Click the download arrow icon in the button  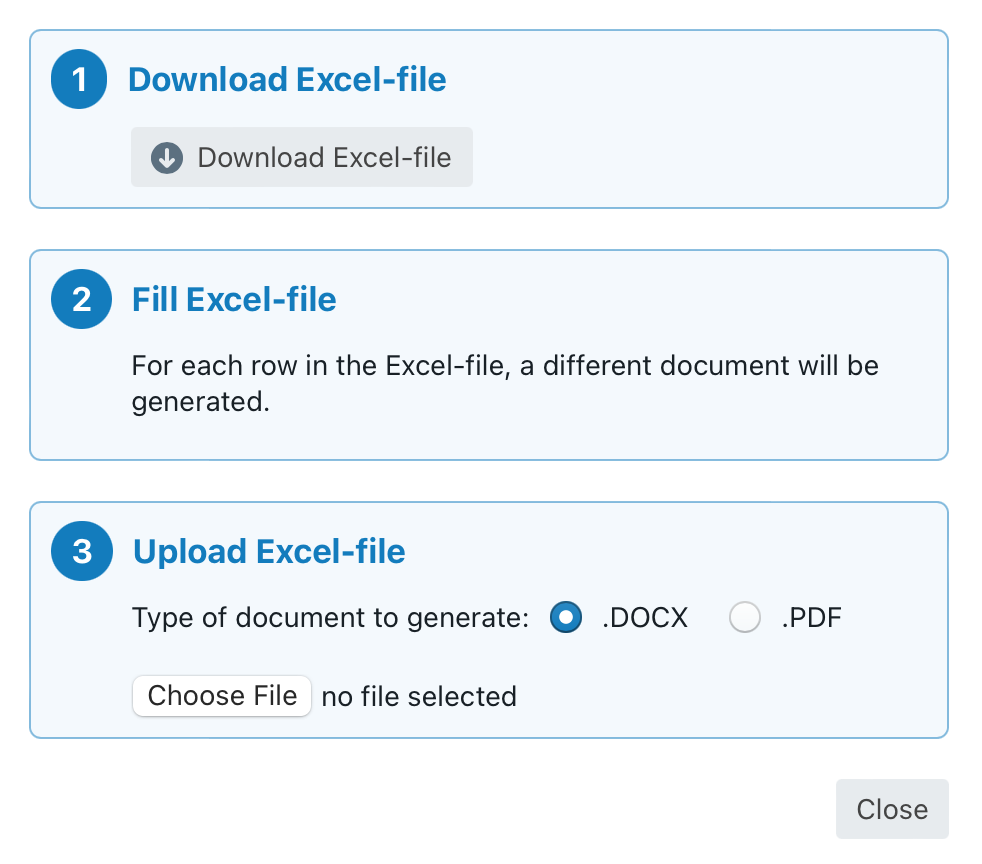(x=167, y=158)
